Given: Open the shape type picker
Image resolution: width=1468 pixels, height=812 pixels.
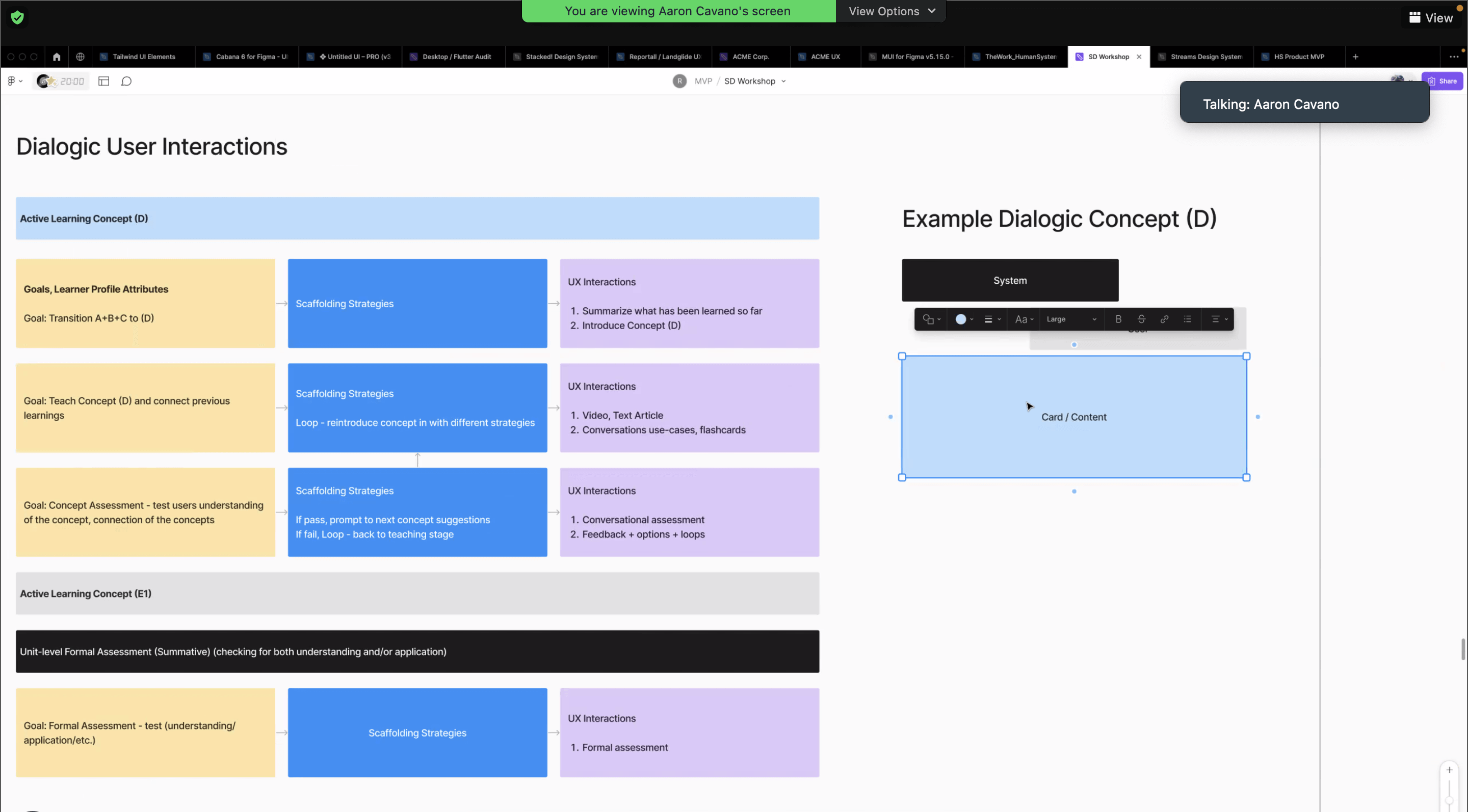Looking at the screenshot, I should pyautogui.click(x=931, y=319).
